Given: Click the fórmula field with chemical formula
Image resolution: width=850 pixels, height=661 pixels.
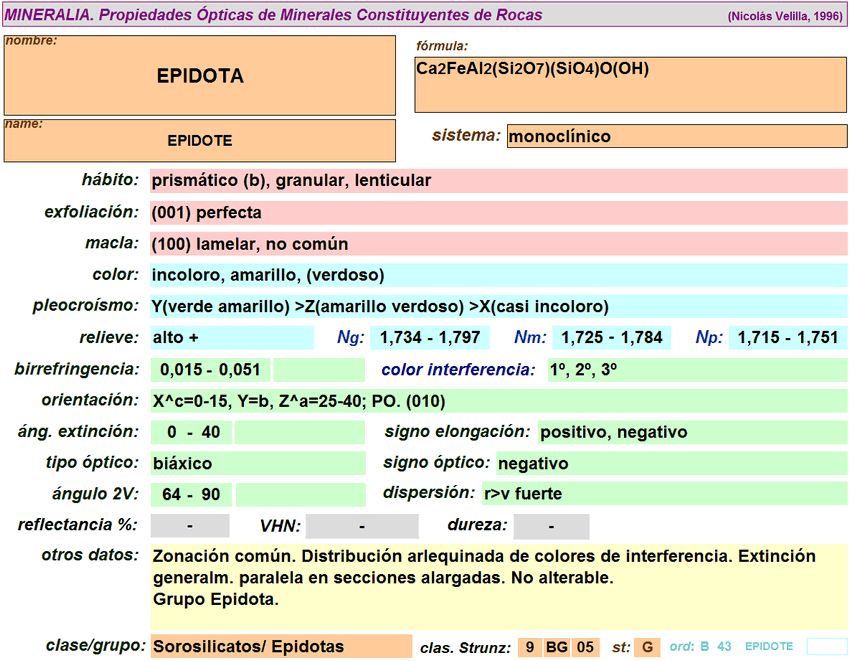Looking at the screenshot, I should click(x=630, y=84).
